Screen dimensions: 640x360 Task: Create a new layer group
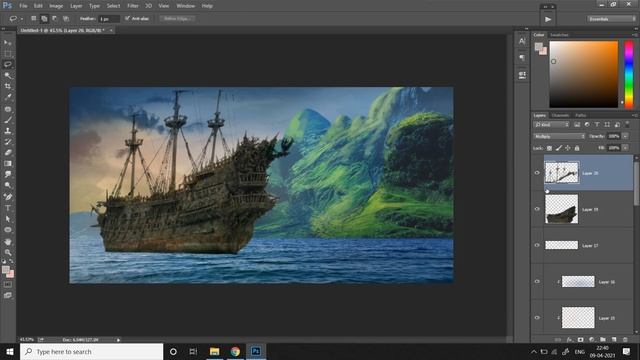coord(603,340)
